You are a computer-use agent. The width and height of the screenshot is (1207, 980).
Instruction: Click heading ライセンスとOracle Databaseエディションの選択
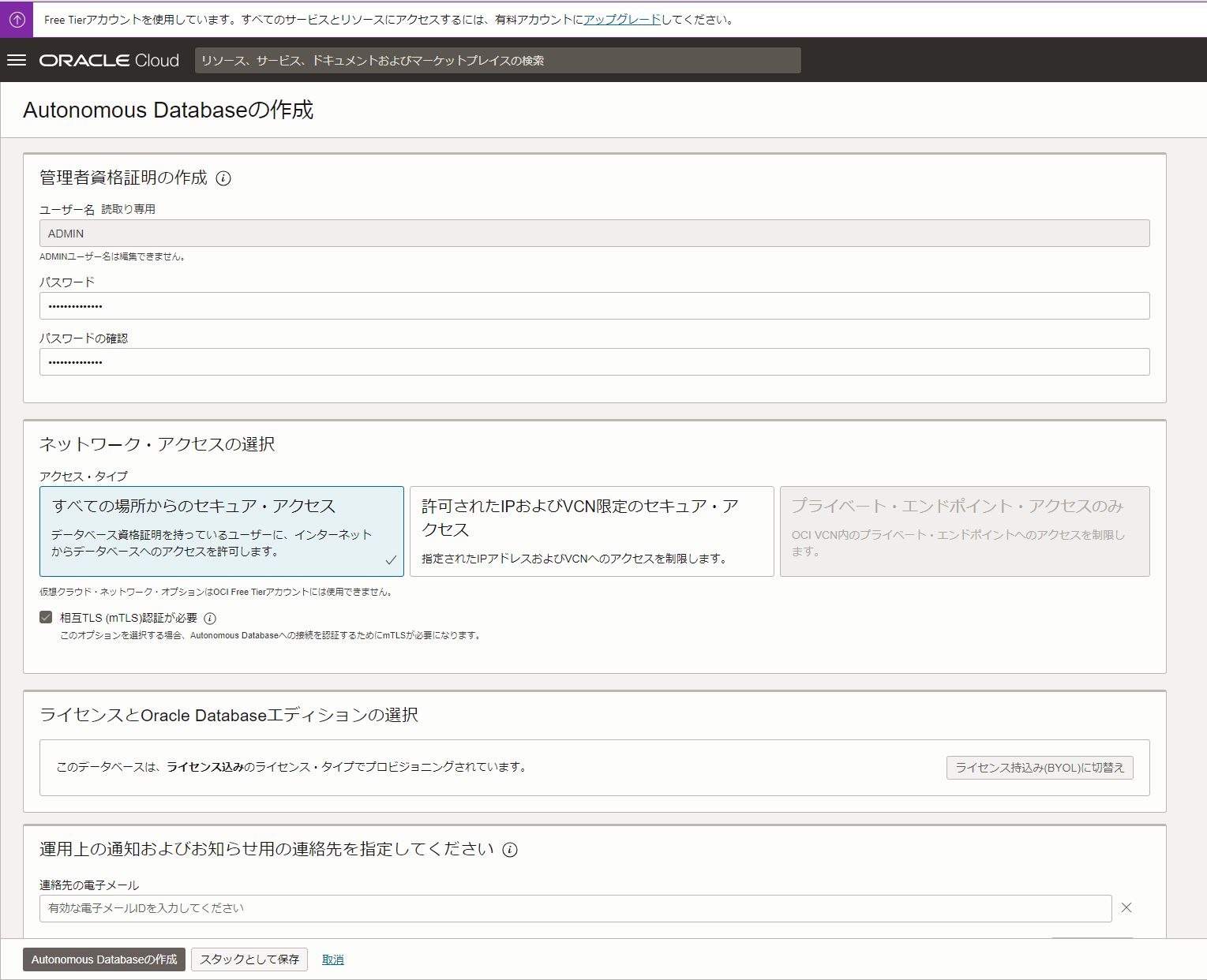point(229,715)
